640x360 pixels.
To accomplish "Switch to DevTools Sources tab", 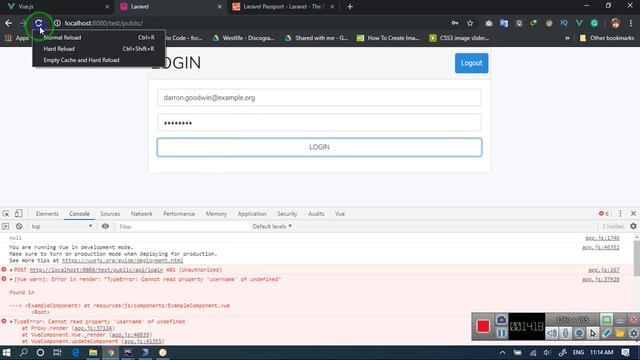I will pos(110,214).
